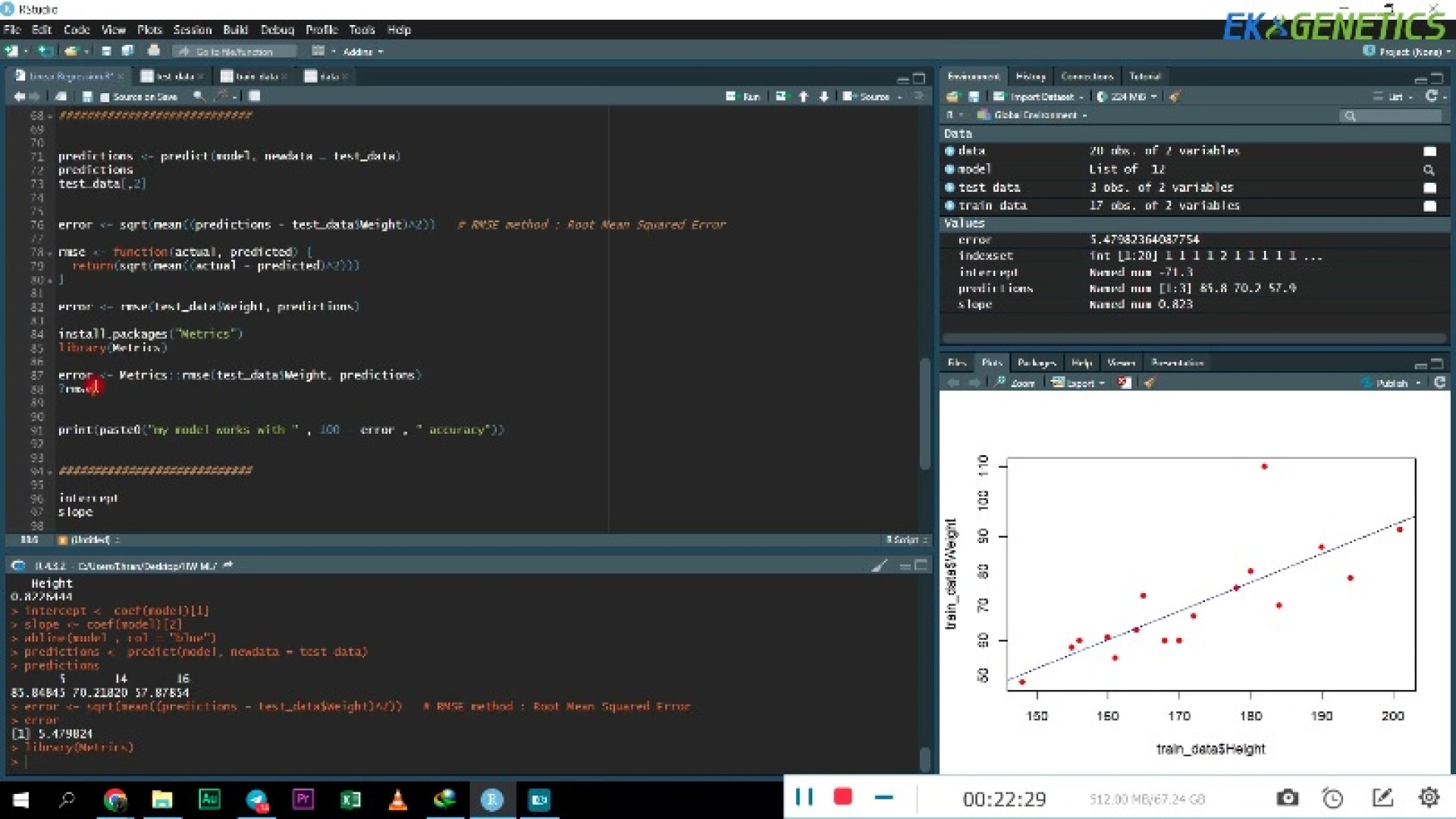Screen dimensions: 1456x819
Task: Open the train_data grid view icon
Action: tap(1429, 206)
